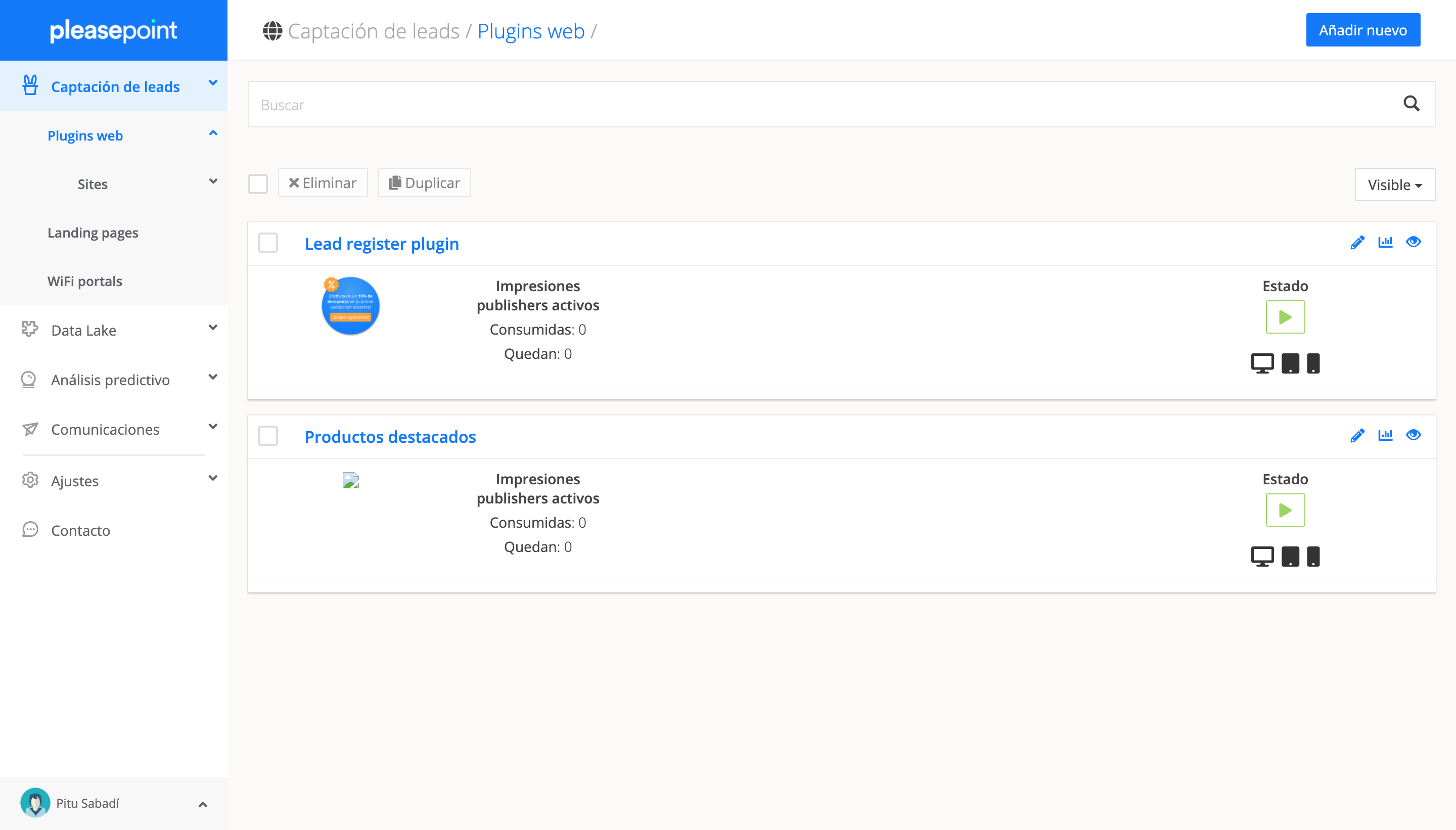The width and height of the screenshot is (1456, 830).
Task: Click the eye preview icon for Productos destacados
Action: click(x=1413, y=436)
